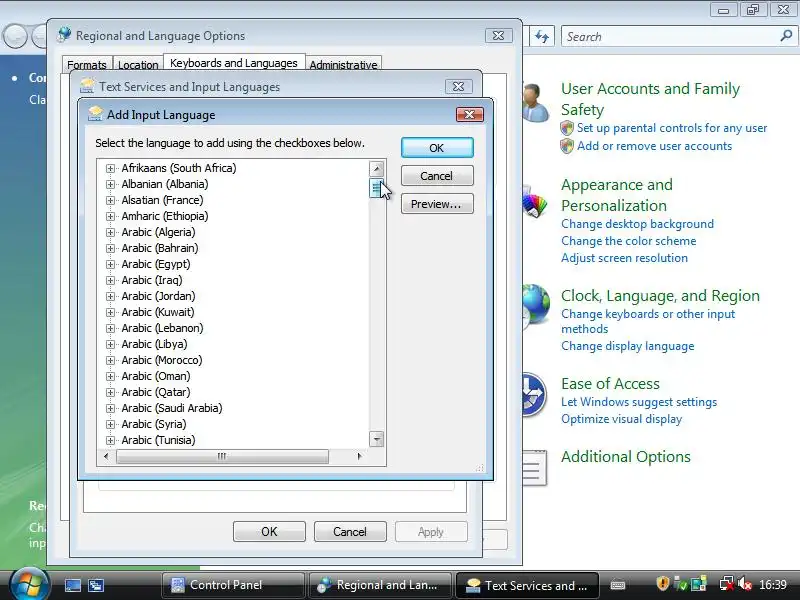Open User Accounts and Family Safety
This screenshot has width=800, height=600.
tap(650, 99)
